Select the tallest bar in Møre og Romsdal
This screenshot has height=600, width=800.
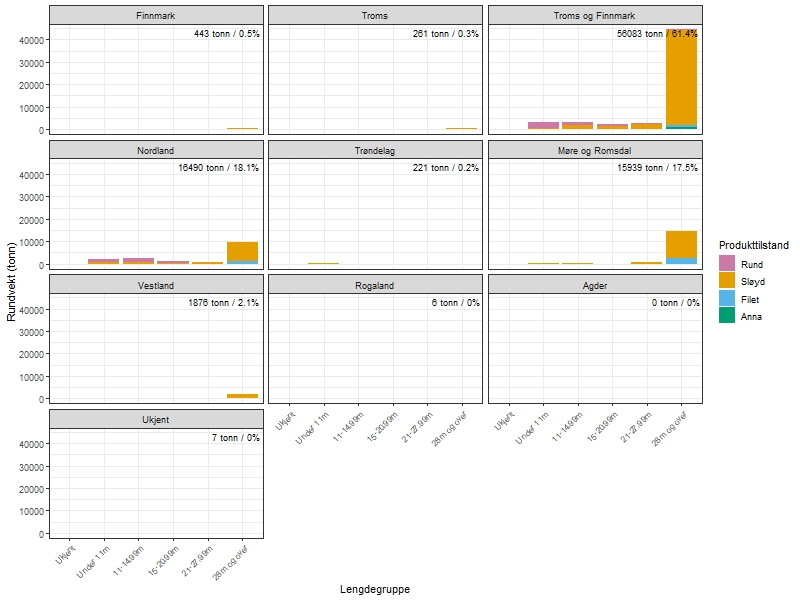[681, 245]
